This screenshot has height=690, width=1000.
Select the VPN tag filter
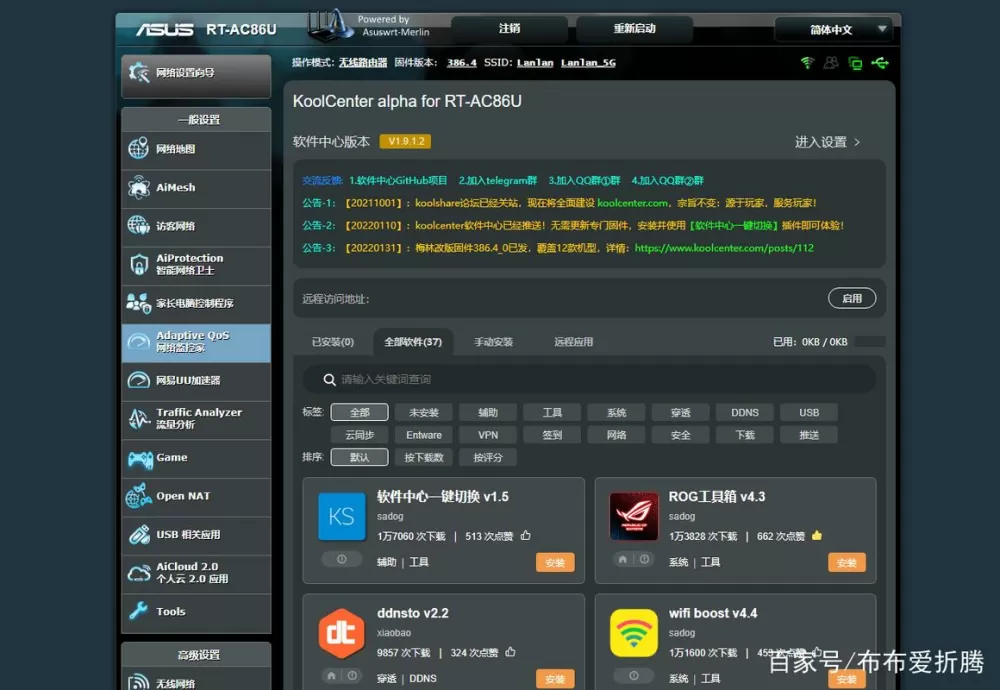(488, 435)
